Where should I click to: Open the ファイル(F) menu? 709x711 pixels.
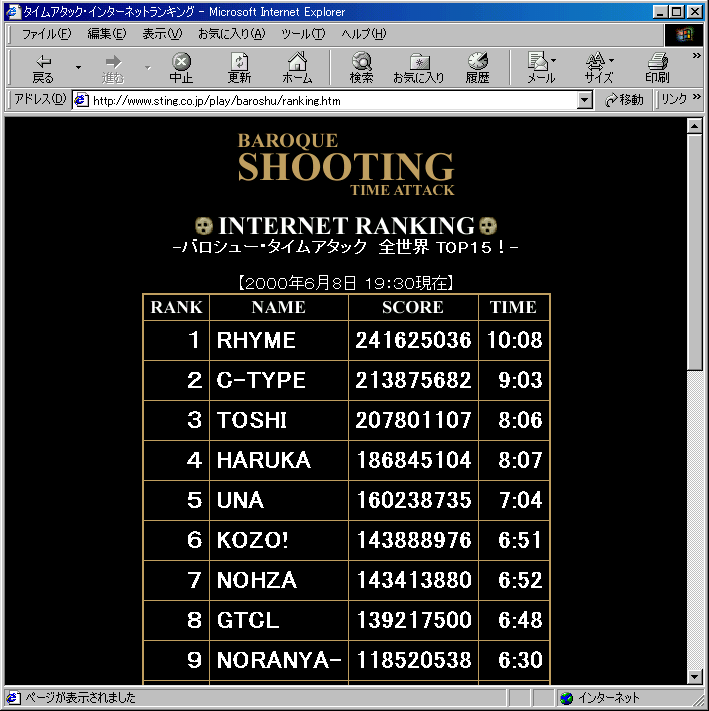tap(46, 34)
